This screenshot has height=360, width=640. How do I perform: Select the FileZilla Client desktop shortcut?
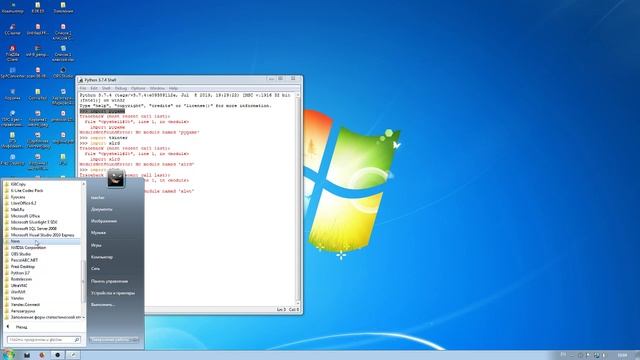pyautogui.click(x=13, y=53)
